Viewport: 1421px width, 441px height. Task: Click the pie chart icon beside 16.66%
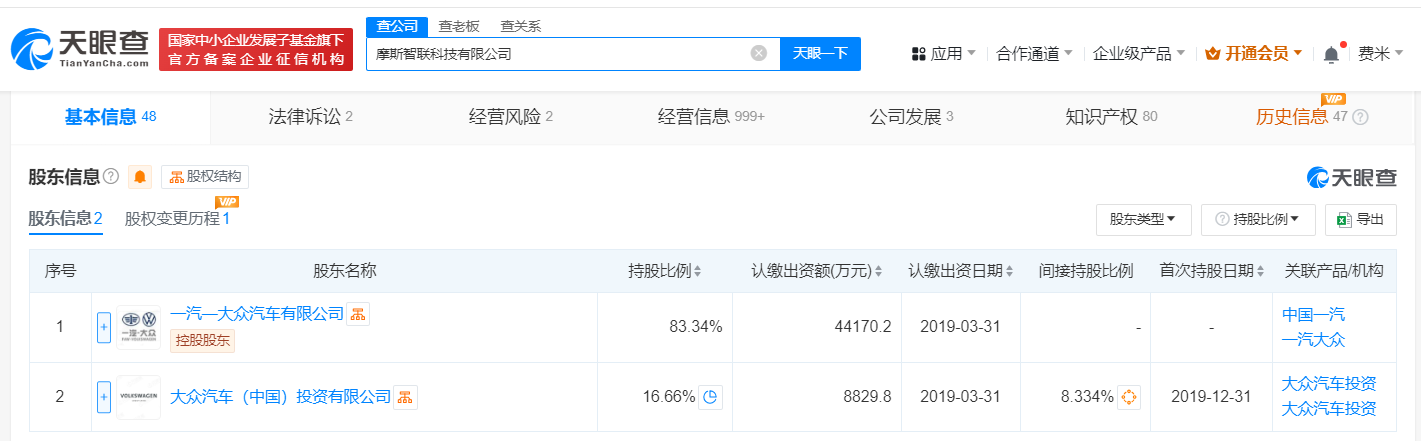[710, 397]
